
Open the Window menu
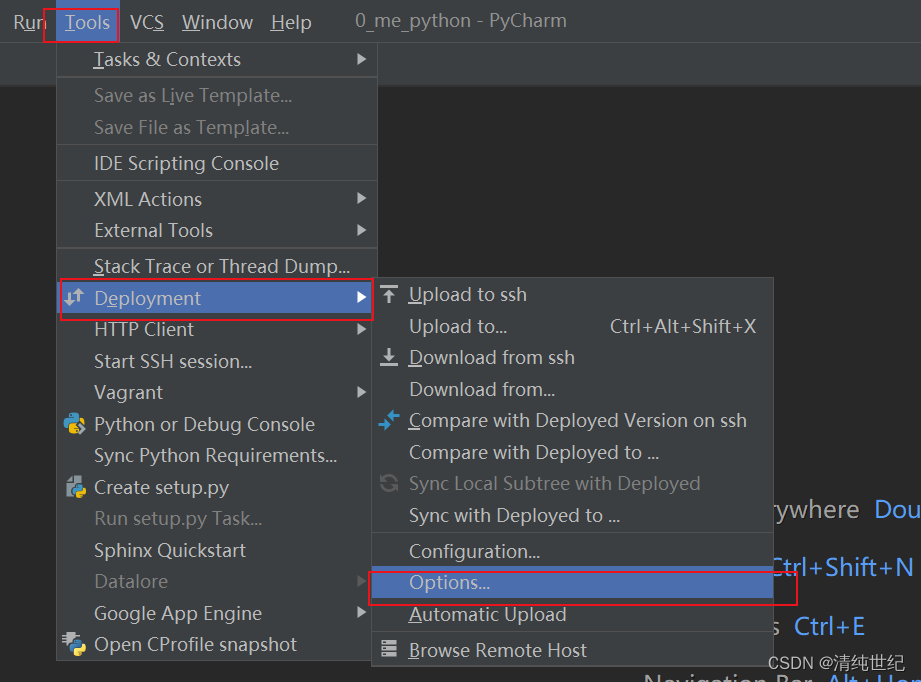tap(217, 22)
